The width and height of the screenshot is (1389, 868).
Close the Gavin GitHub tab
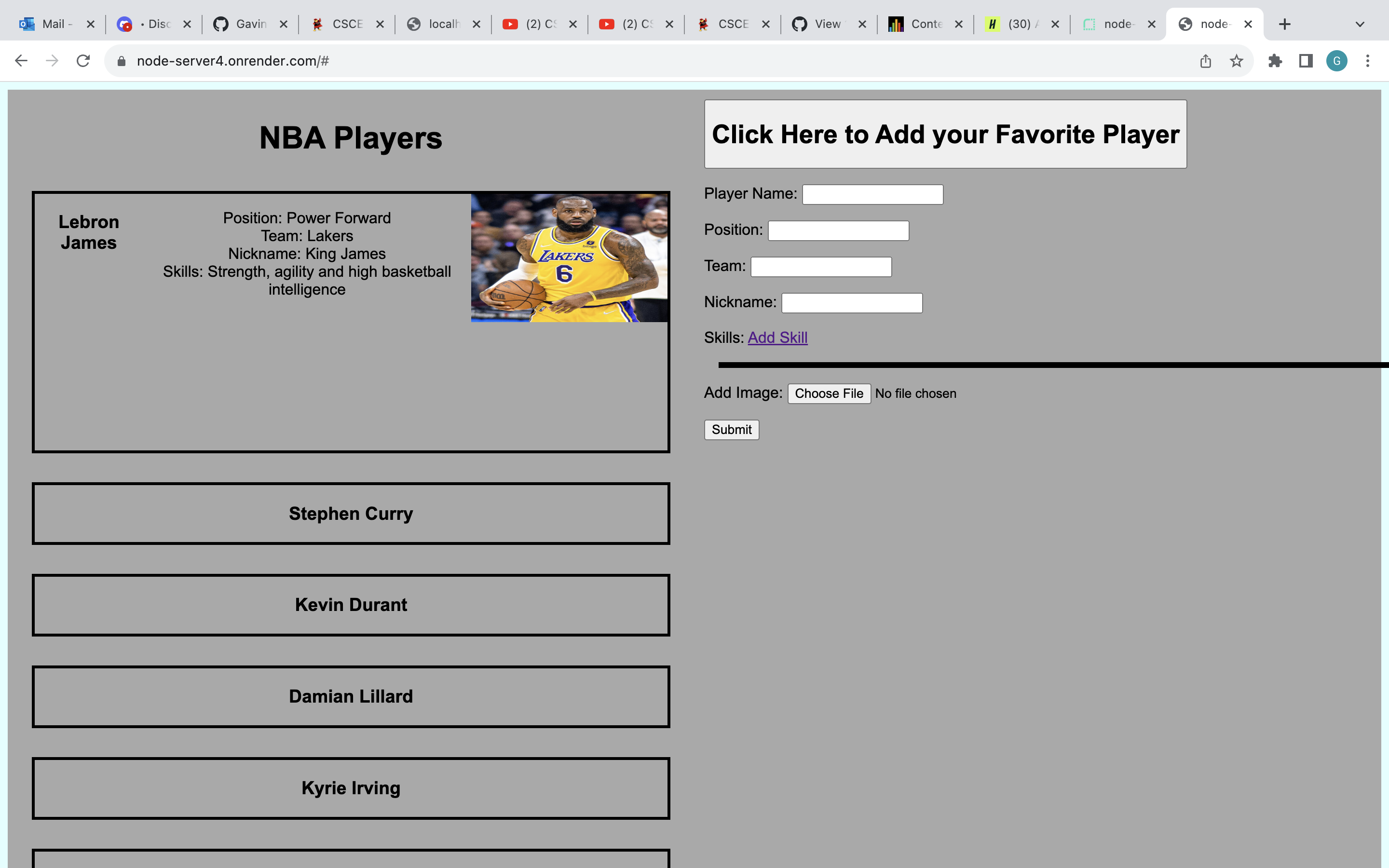[283, 24]
